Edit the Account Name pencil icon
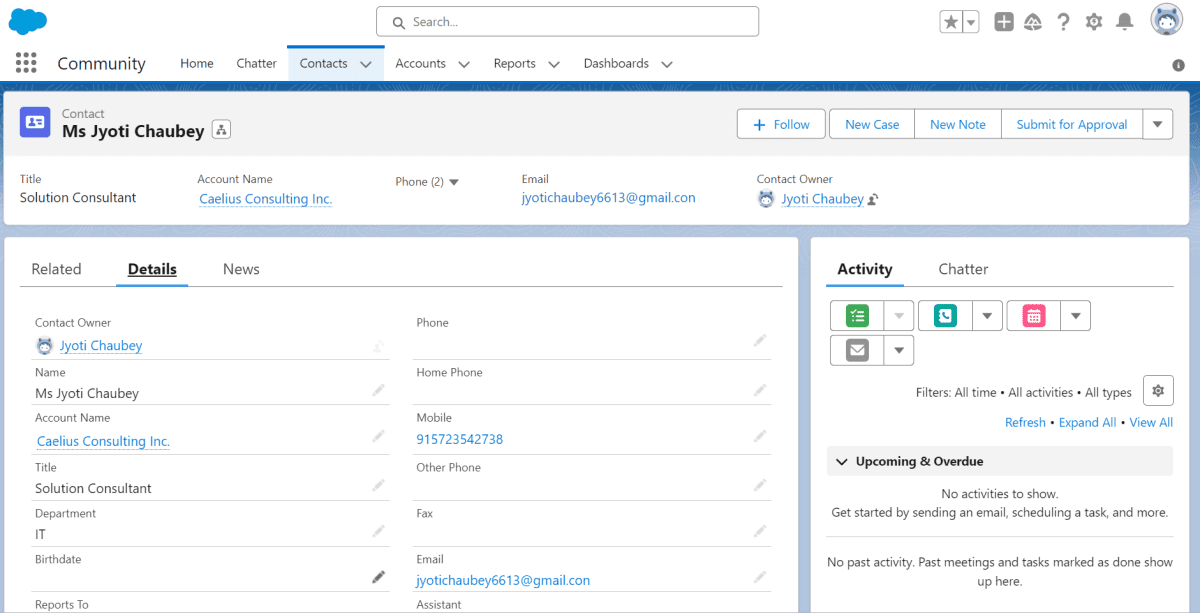The height and width of the screenshot is (613, 1200). coord(378,436)
